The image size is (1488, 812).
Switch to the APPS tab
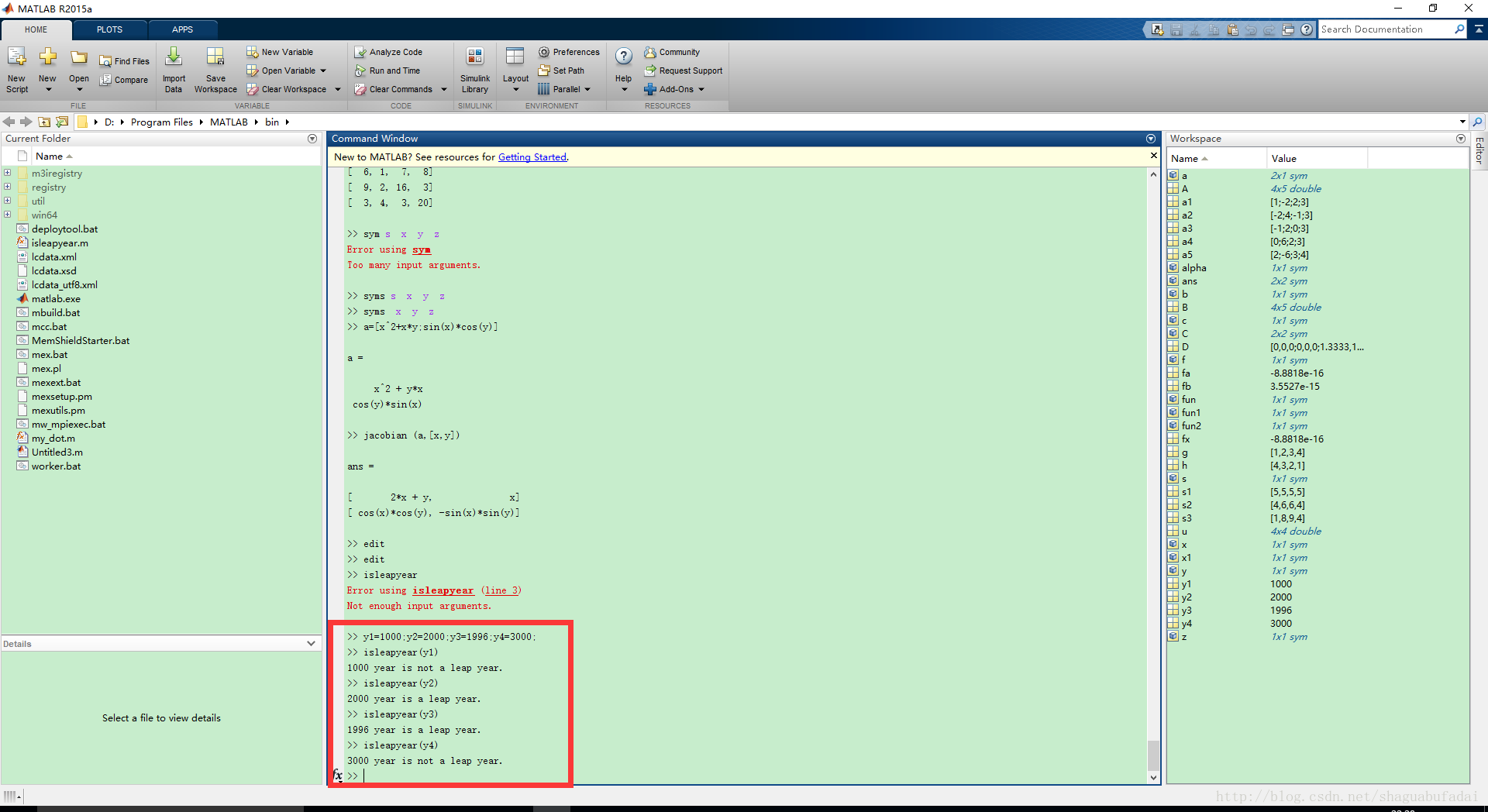[182, 29]
